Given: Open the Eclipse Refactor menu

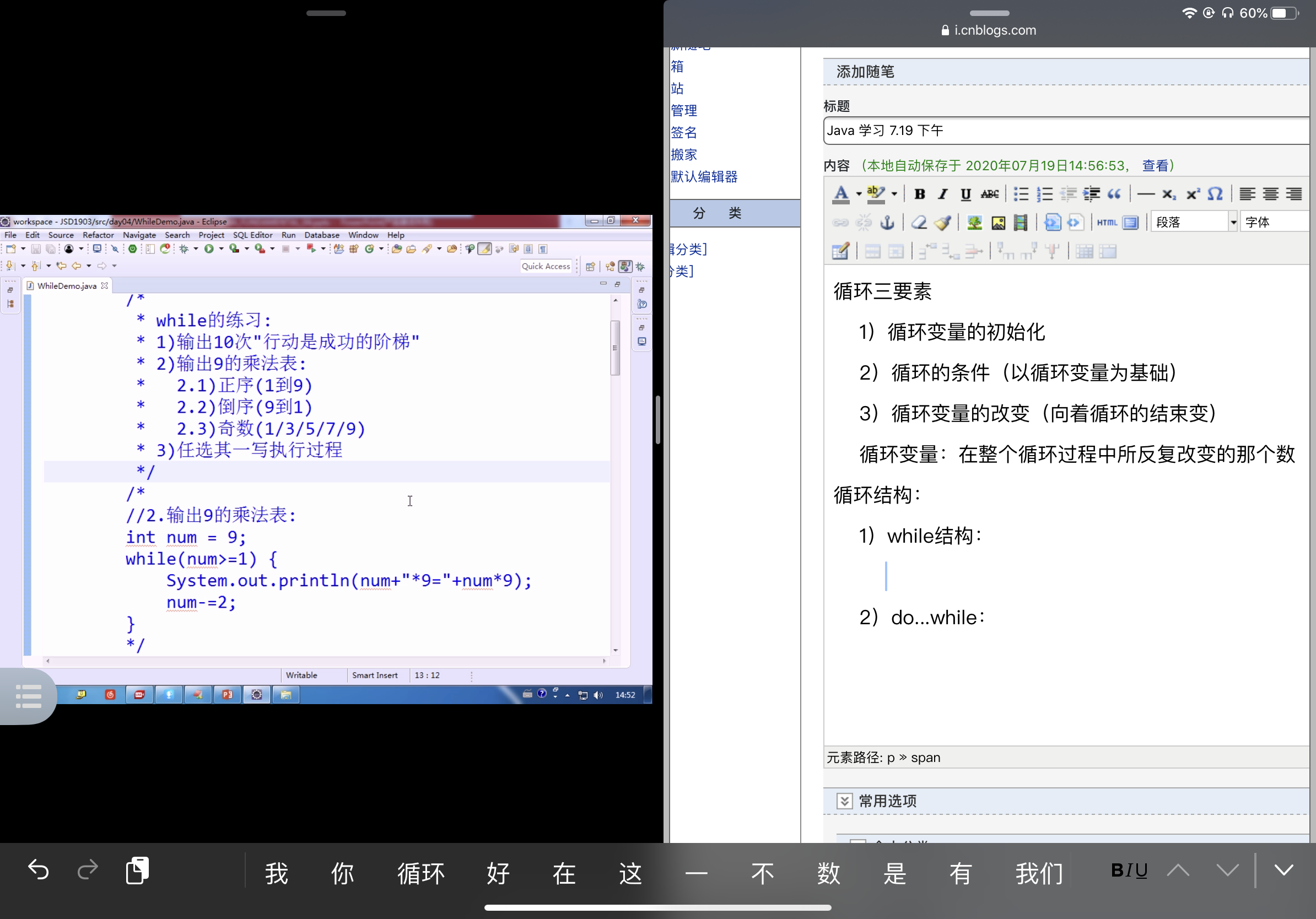Looking at the screenshot, I should click(x=98, y=235).
